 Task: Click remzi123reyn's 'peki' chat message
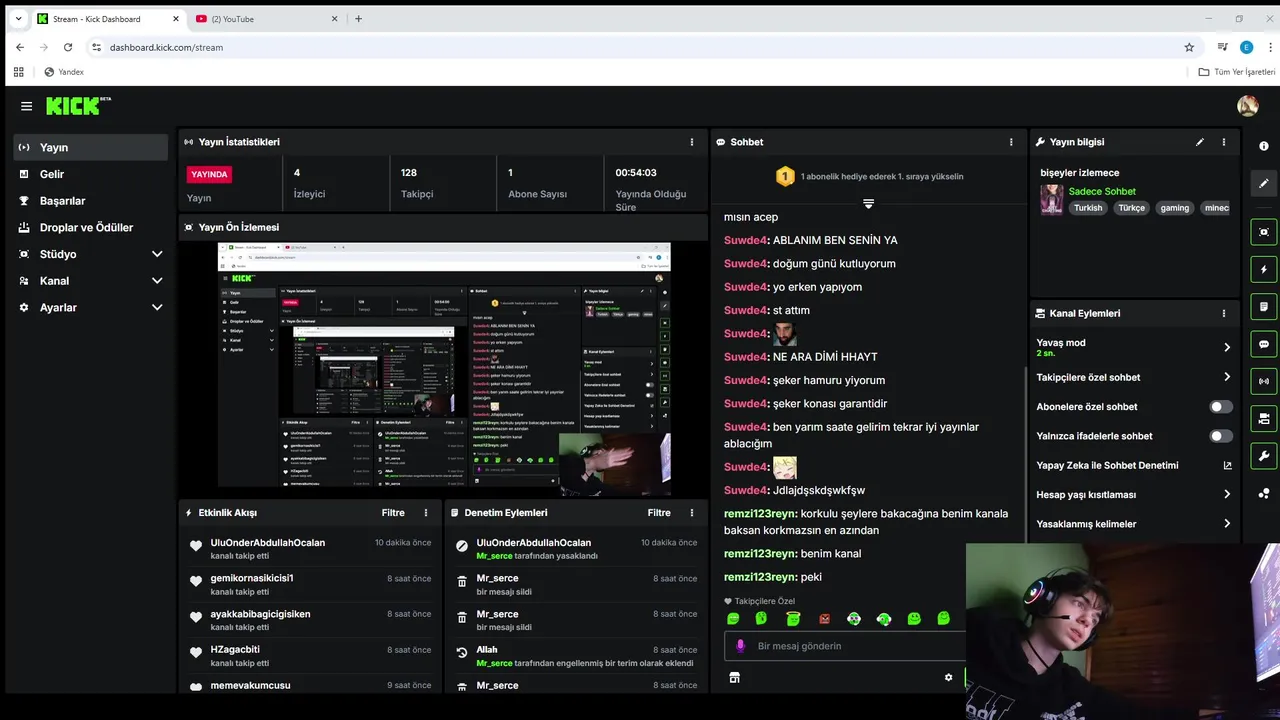click(x=773, y=577)
